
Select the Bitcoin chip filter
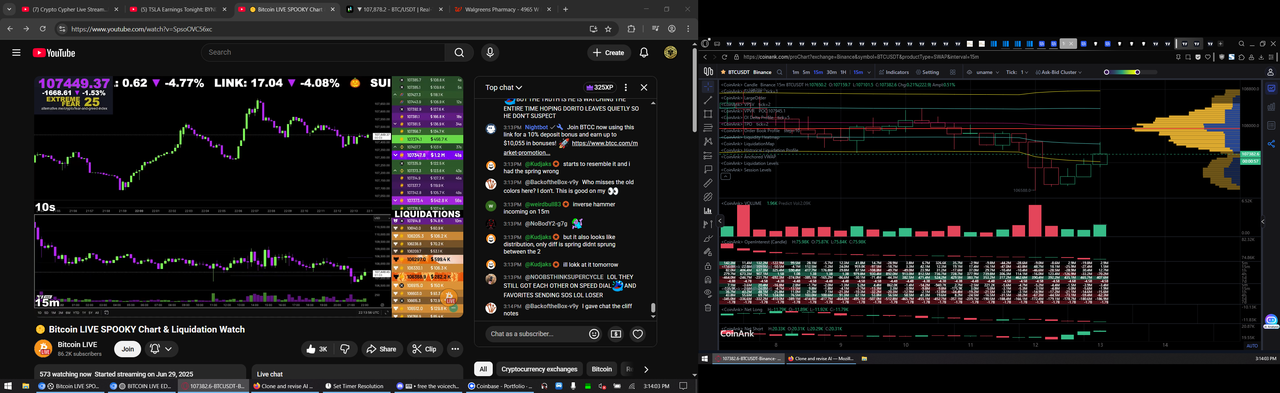(x=602, y=369)
